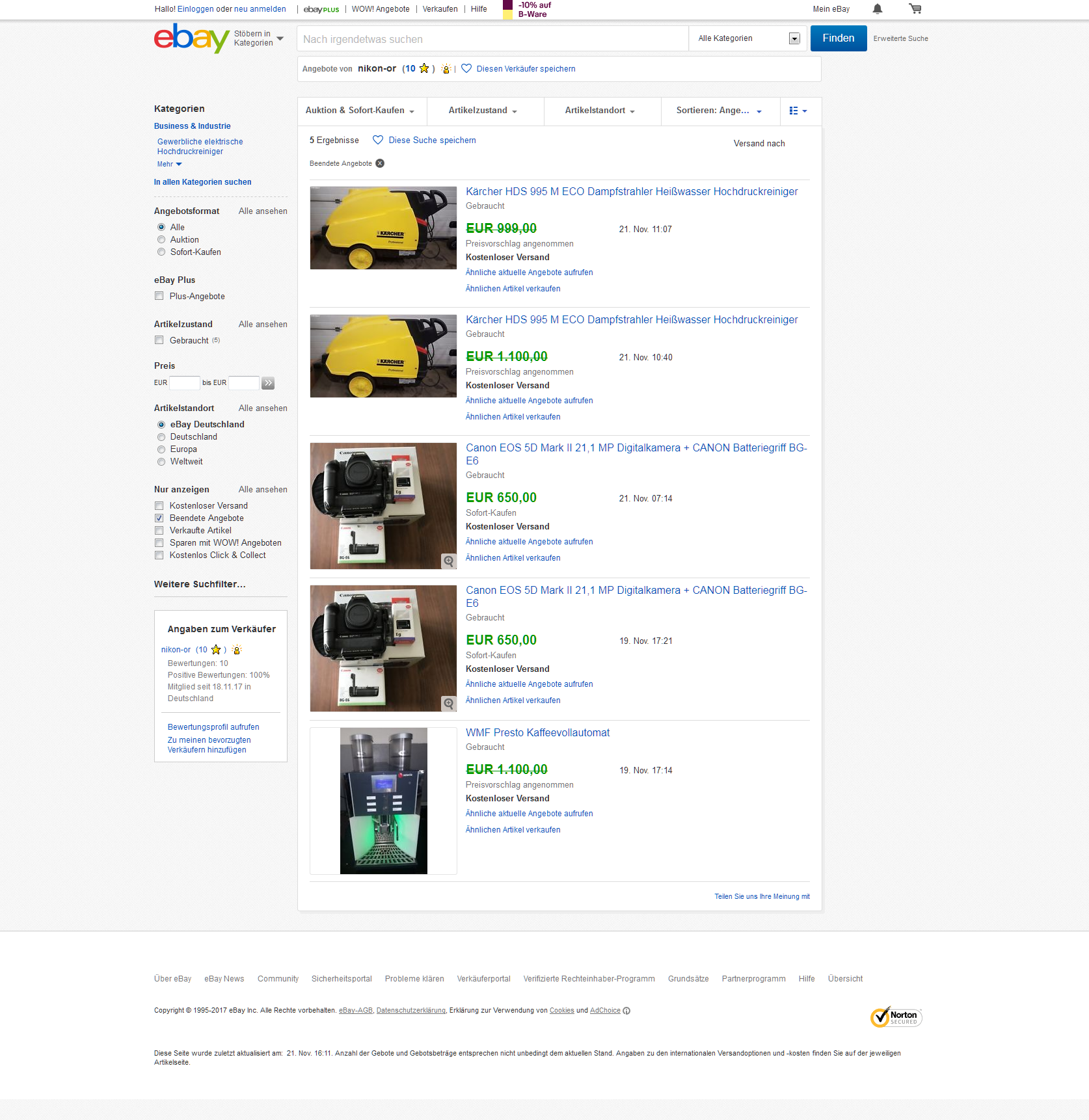
Task: Check 'Kostenlos Click & Collect' checkbox
Action: click(159, 555)
